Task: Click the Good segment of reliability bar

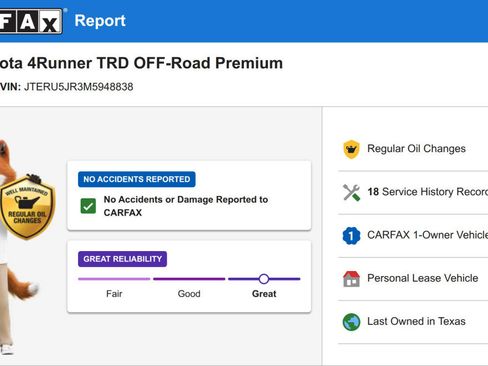Action: pyautogui.click(x=189, y=279)
